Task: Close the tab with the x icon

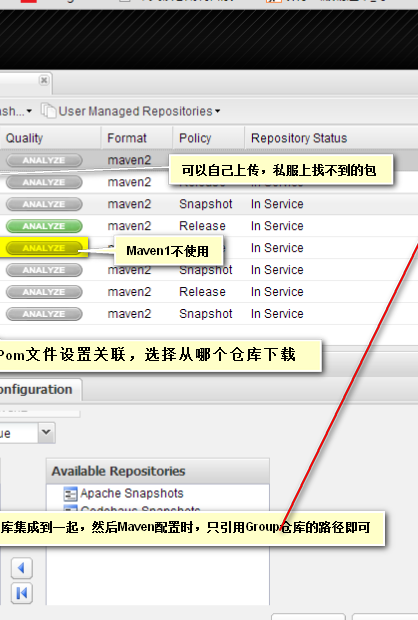Action: tap(44, 80)
